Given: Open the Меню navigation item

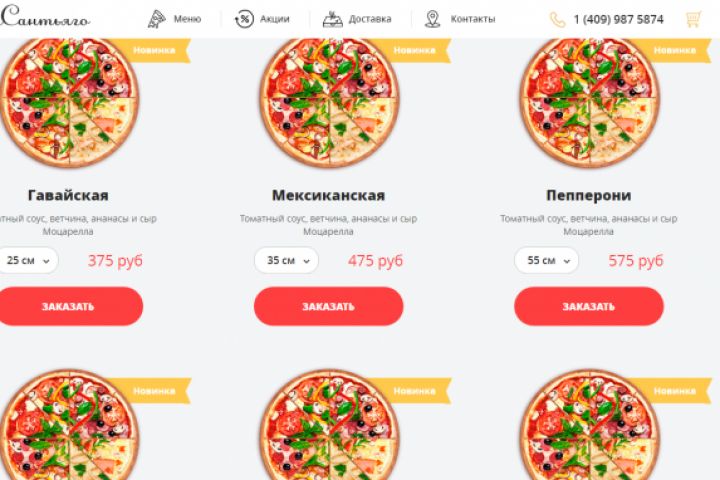Looking at the screenshot, I should point(187,19).
